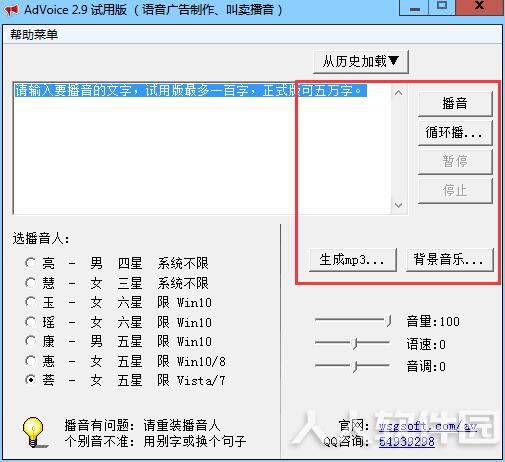This screenshot has height=462, width=505.
Task: Click the 音量 volume slider
Action: coord(353,321)
